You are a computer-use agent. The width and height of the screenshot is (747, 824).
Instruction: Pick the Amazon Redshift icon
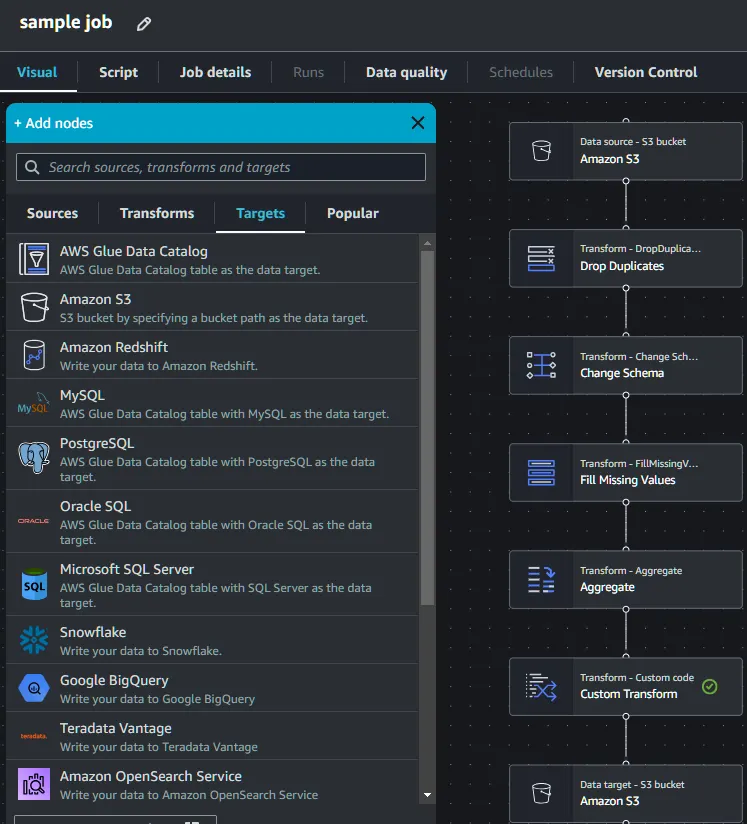34,355
